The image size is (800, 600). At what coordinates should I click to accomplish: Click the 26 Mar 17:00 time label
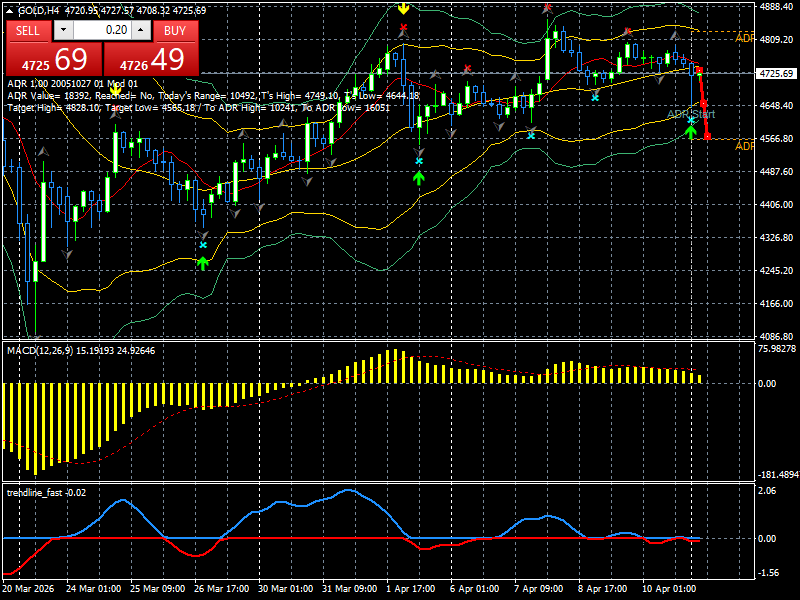221,588
